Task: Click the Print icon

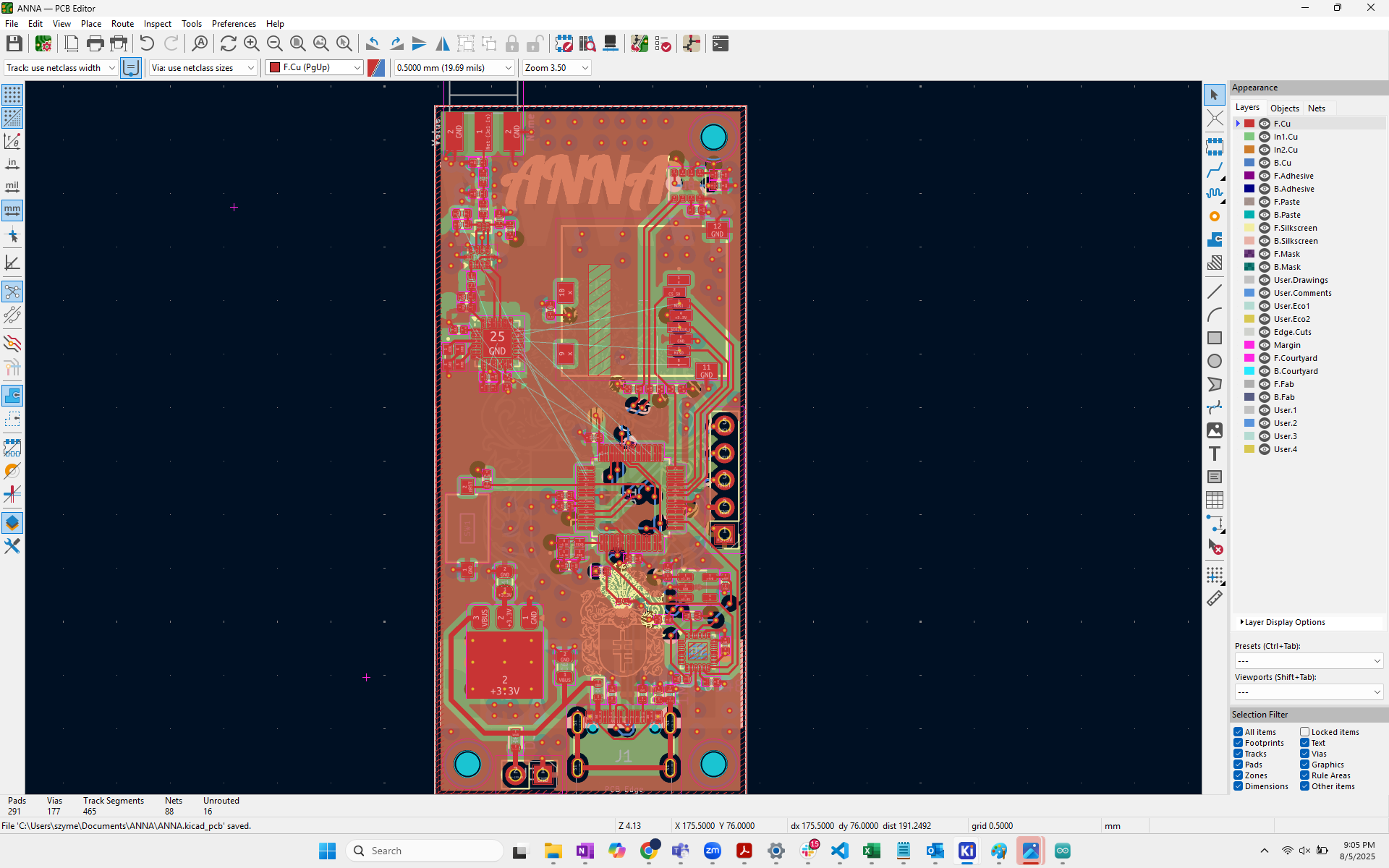Action: [x=95, y=44]
